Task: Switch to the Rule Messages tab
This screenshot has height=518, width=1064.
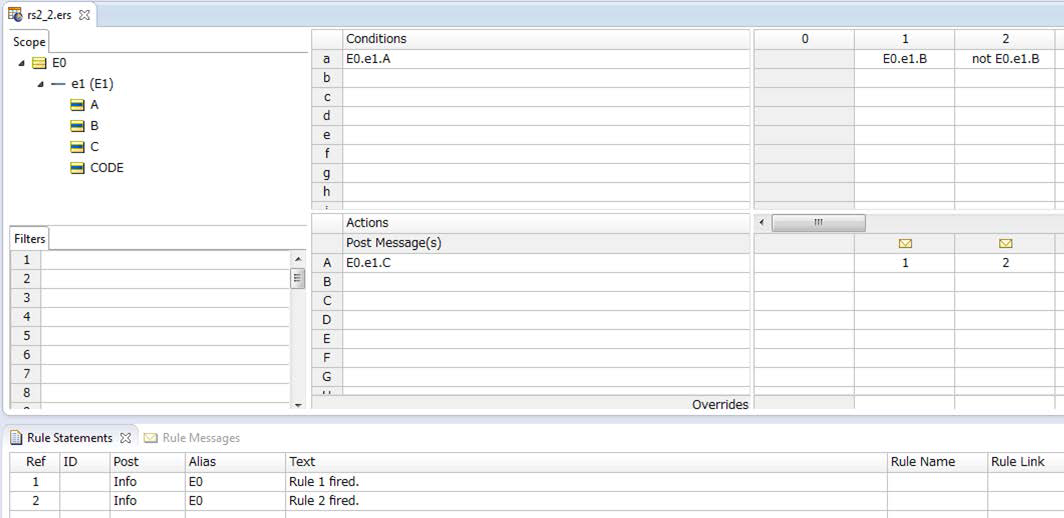Action: coord(201,438)
